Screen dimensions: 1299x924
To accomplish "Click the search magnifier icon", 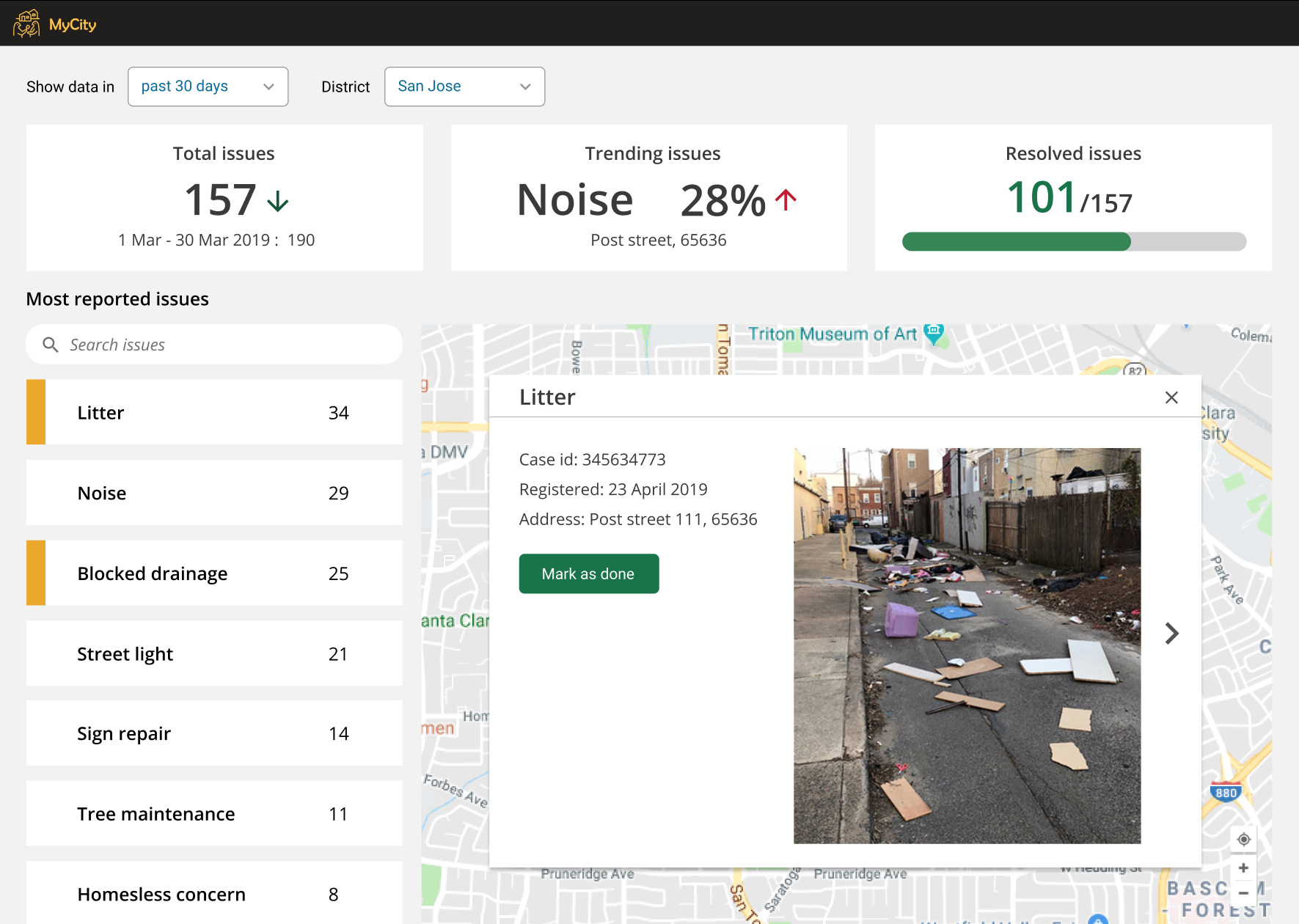I will [x=50, y=345].
